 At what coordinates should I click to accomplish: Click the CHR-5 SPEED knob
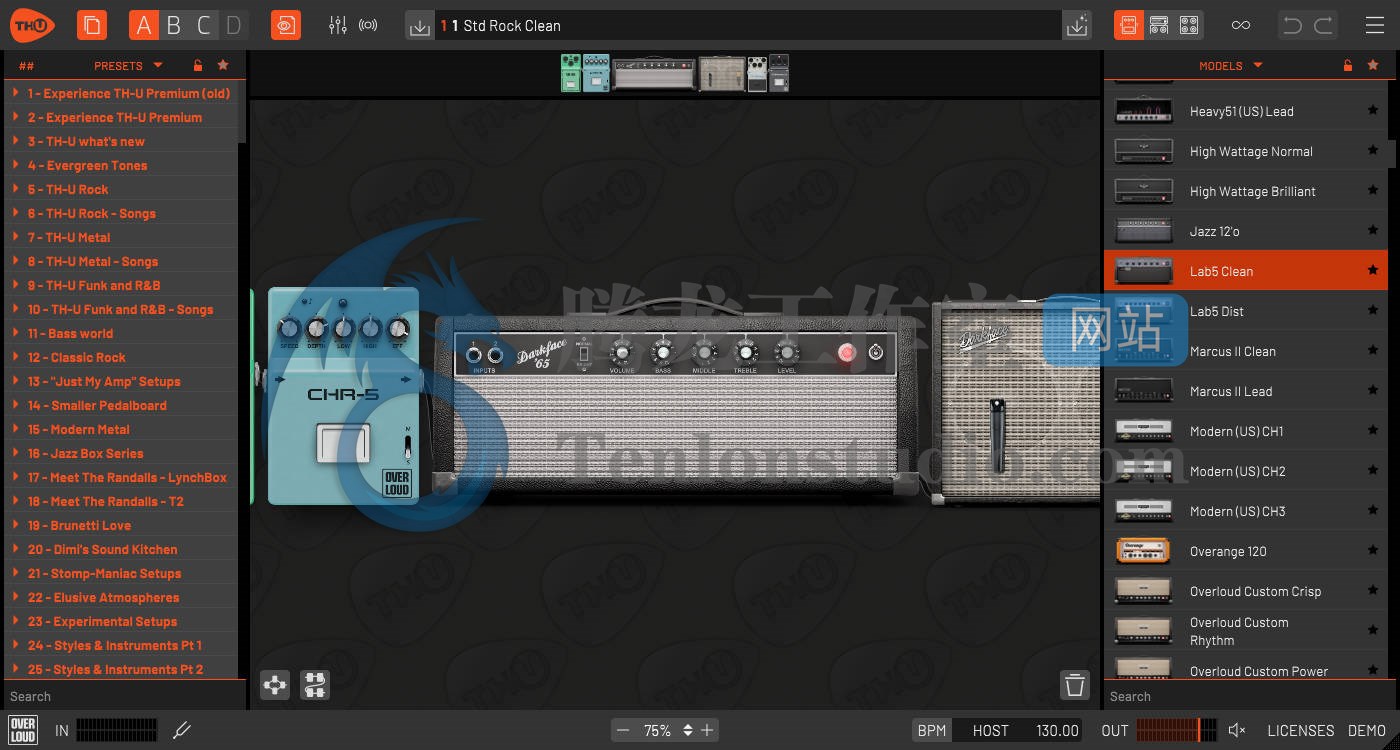(x=289, y=328)
